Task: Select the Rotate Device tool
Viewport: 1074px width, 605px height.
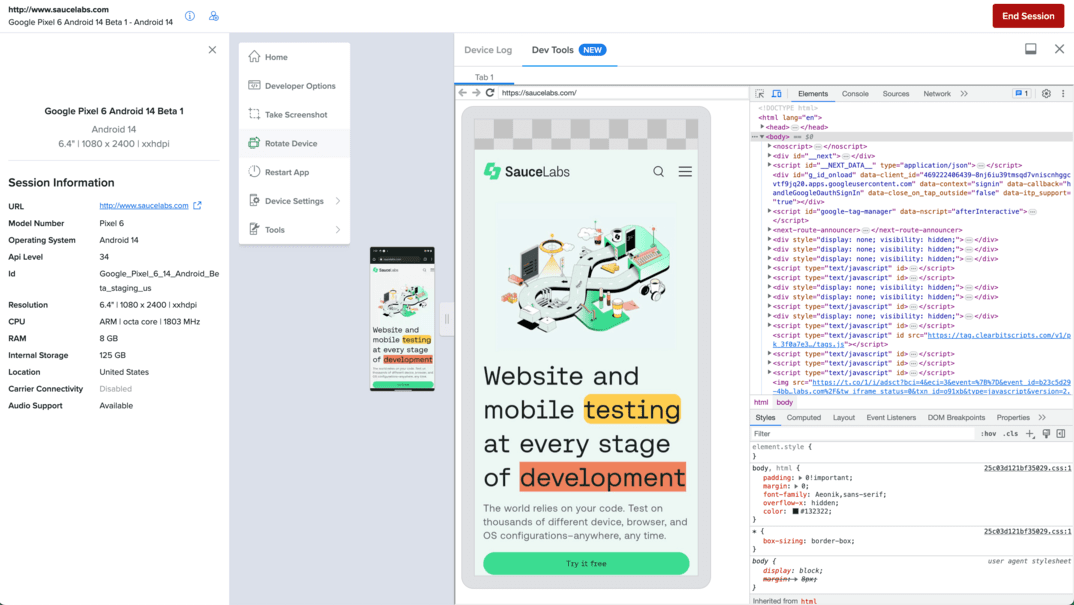Action: 294,144
